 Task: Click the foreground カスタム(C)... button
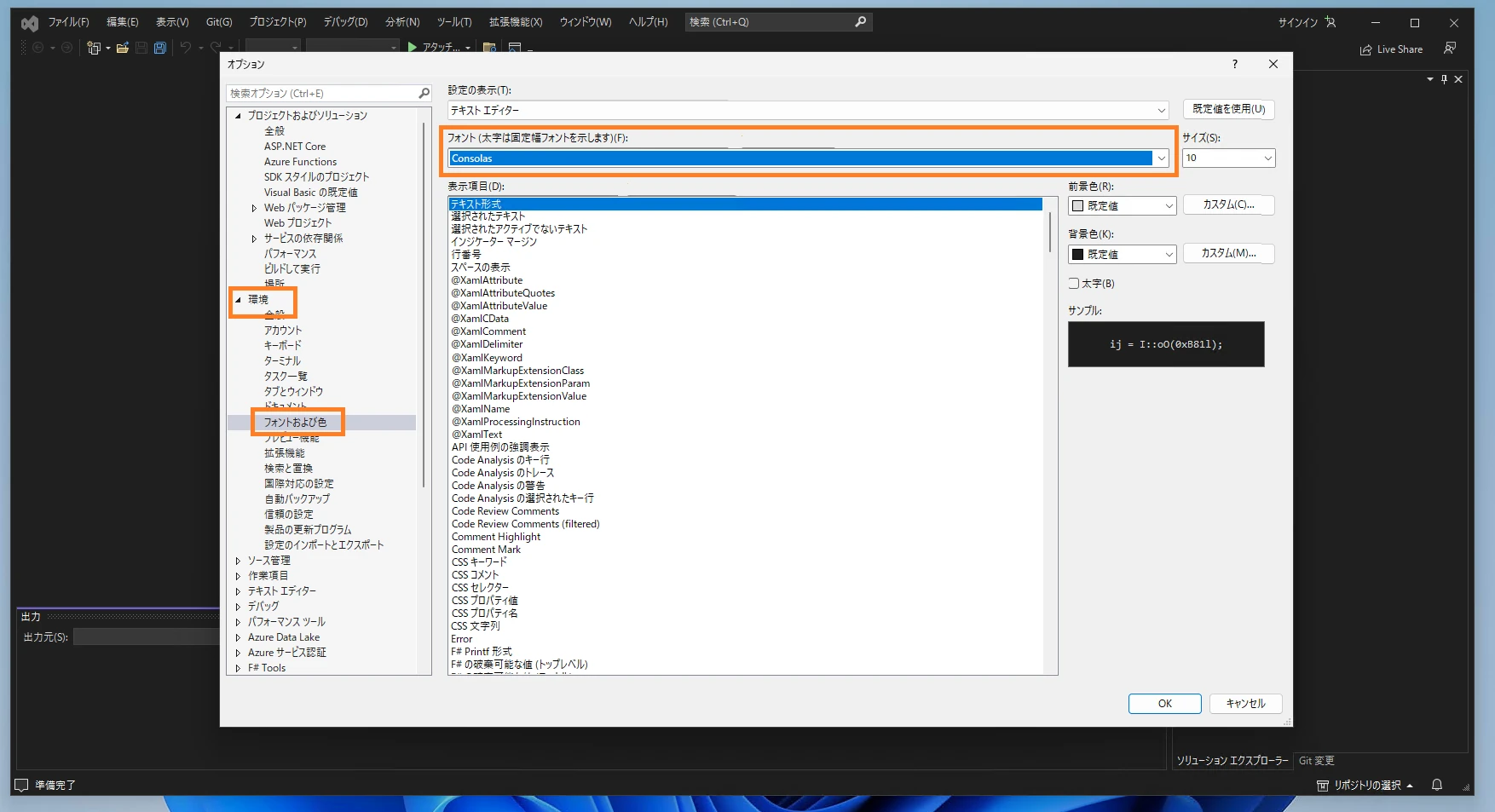(x=1228, y=205)
